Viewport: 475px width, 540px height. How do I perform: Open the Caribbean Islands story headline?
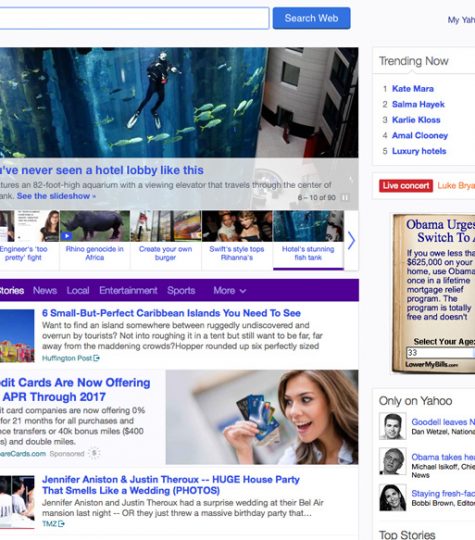click(x=171, y=313)
